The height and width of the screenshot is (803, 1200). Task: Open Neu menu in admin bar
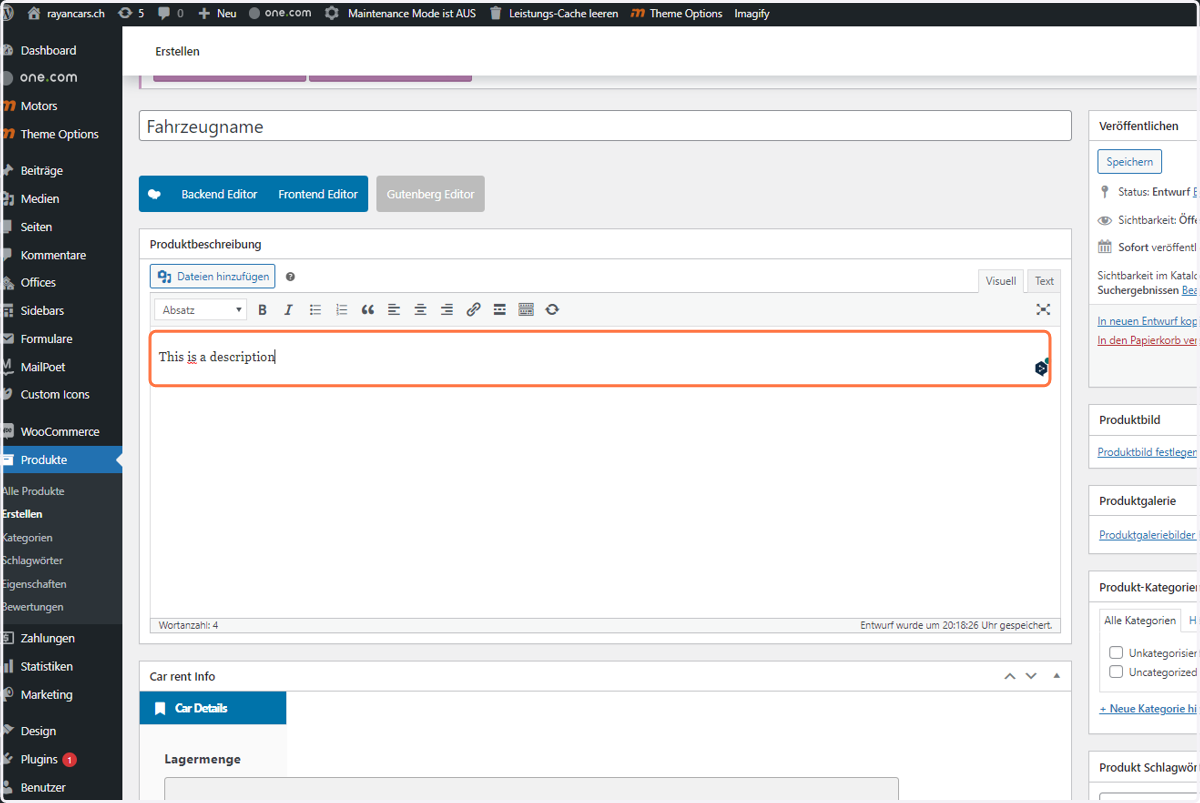(x=217, y=13)
